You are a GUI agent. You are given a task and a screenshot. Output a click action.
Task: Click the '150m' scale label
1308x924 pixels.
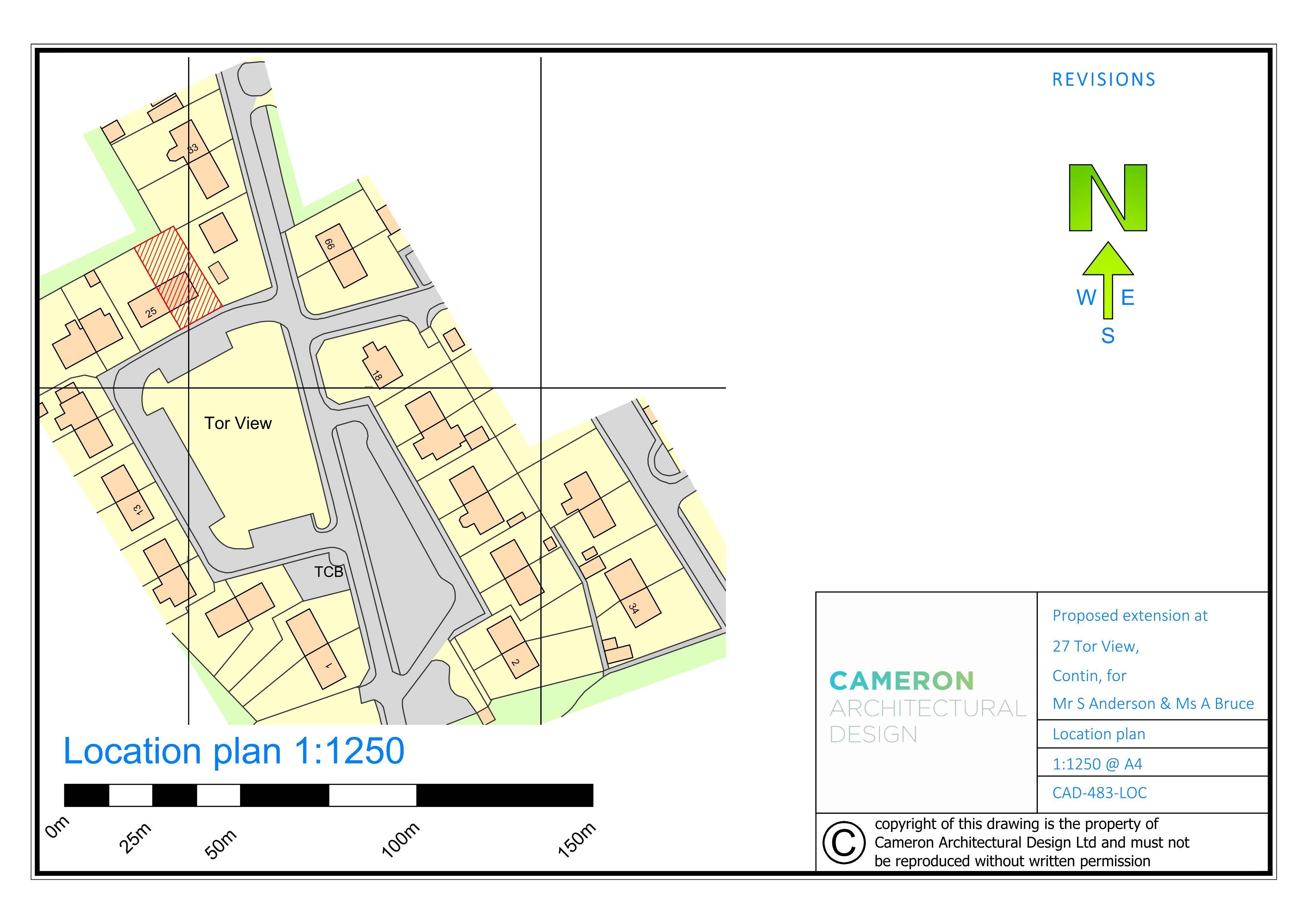pos(576,840)
